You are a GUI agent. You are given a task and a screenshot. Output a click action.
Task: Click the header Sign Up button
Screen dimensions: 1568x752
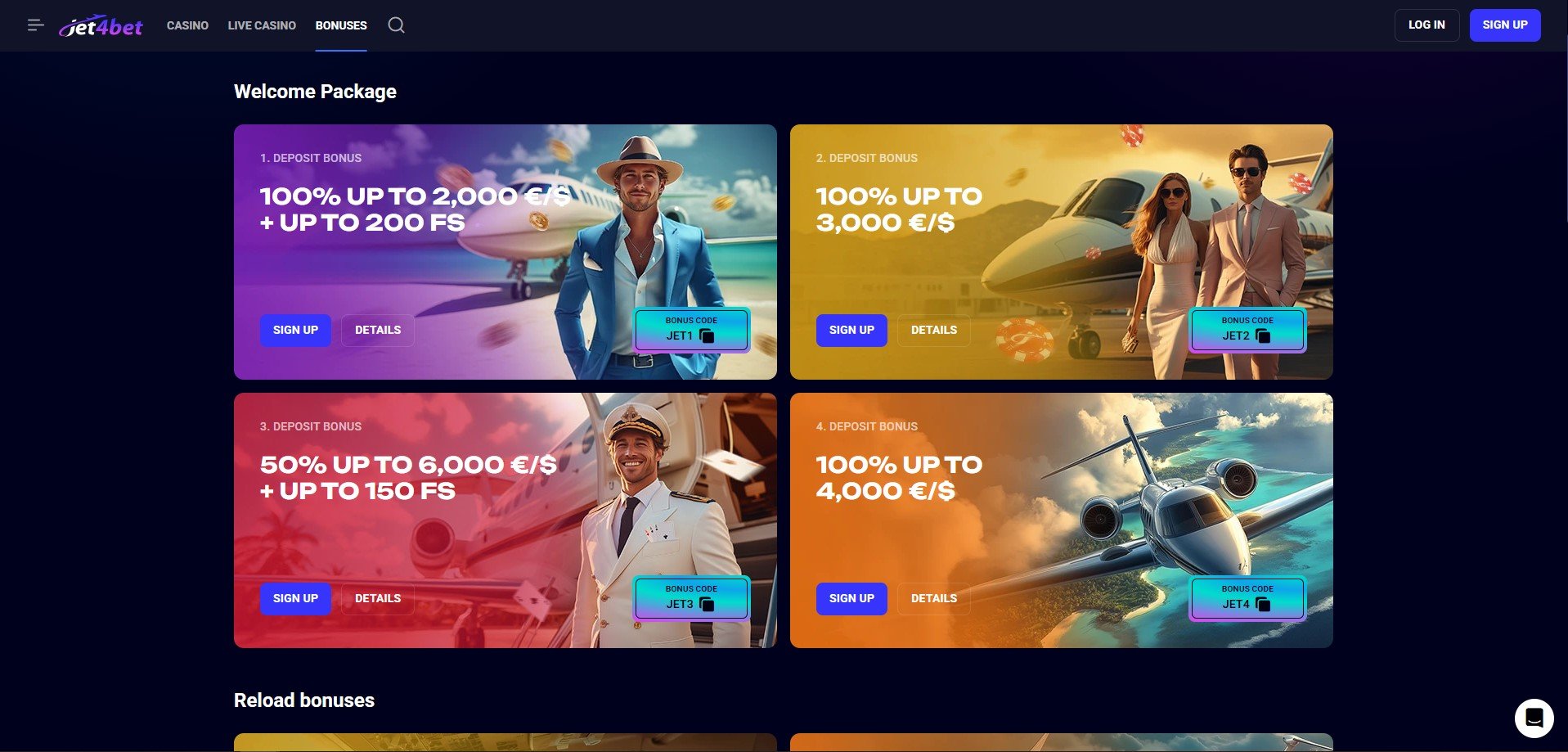pos(1505,25)
